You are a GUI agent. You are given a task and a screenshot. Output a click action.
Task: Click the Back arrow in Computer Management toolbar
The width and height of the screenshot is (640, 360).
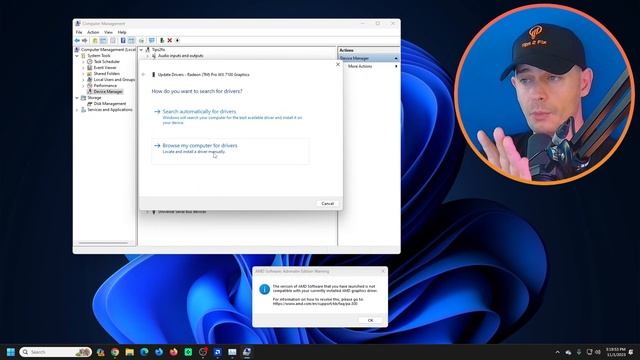pos(77,40)
